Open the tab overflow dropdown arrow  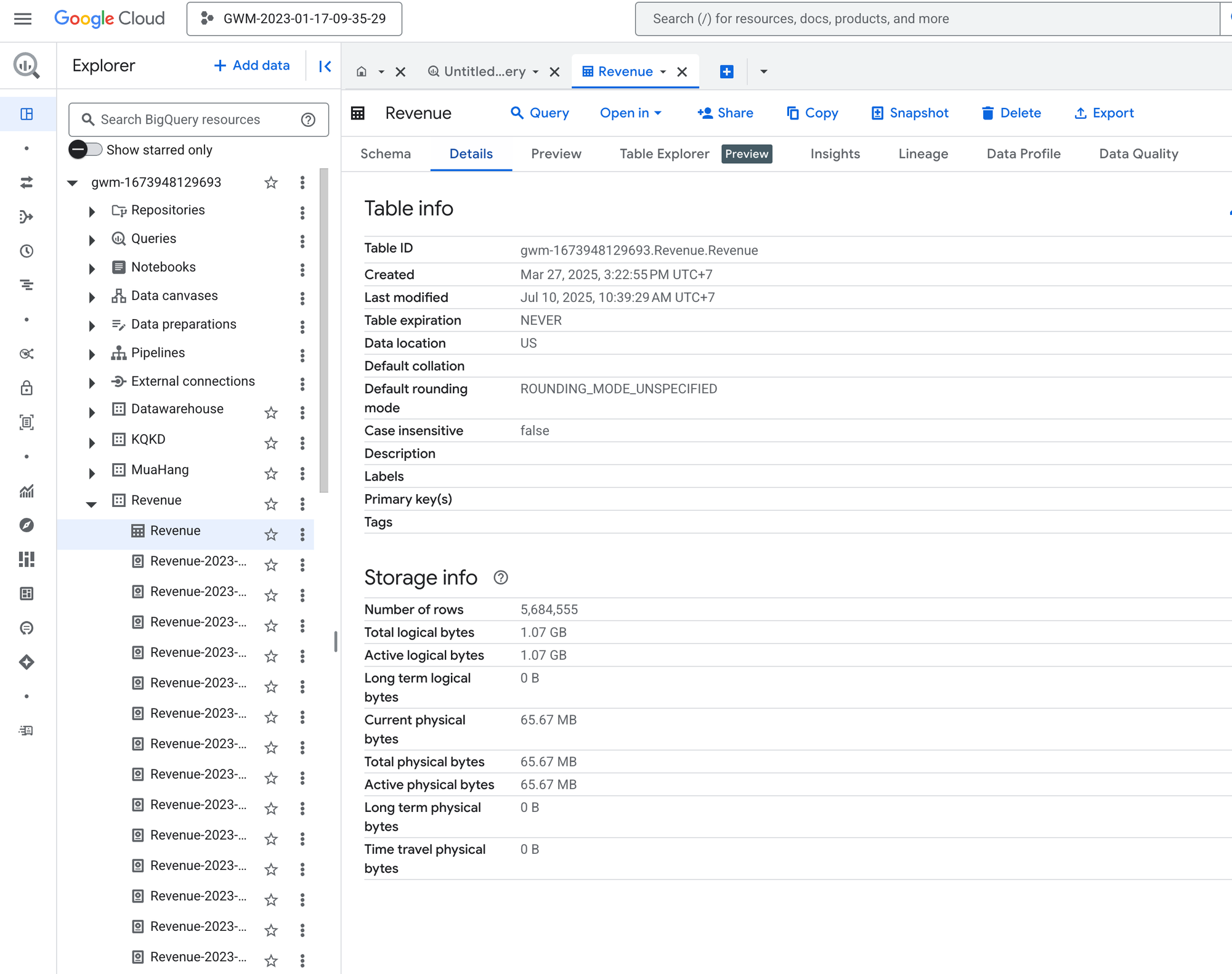coord(763,71)
